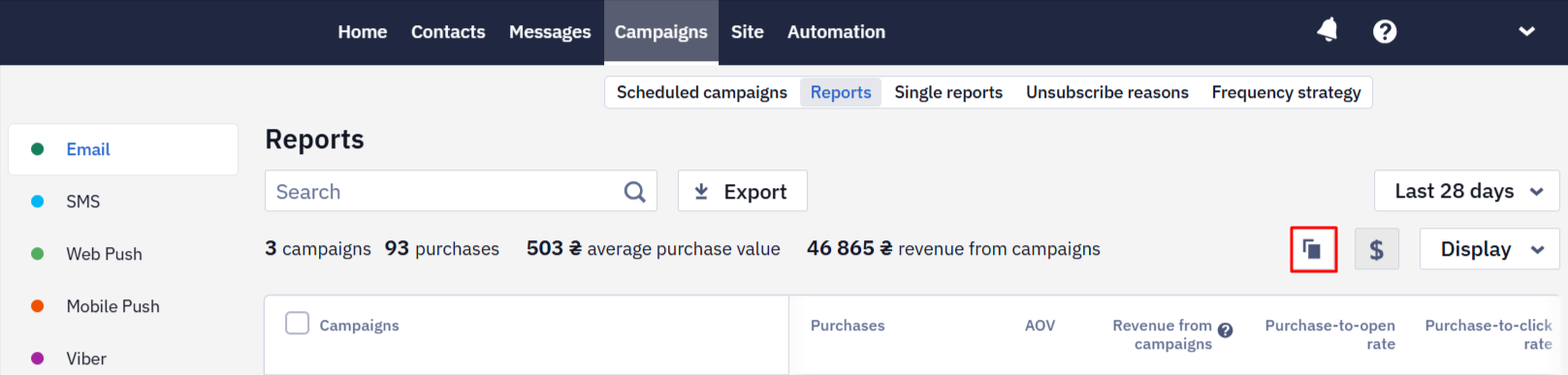This screenshot has width=1568, height=375.
Task: Toggle the dollar currency icon button
Action: [x=1376, y=250]
